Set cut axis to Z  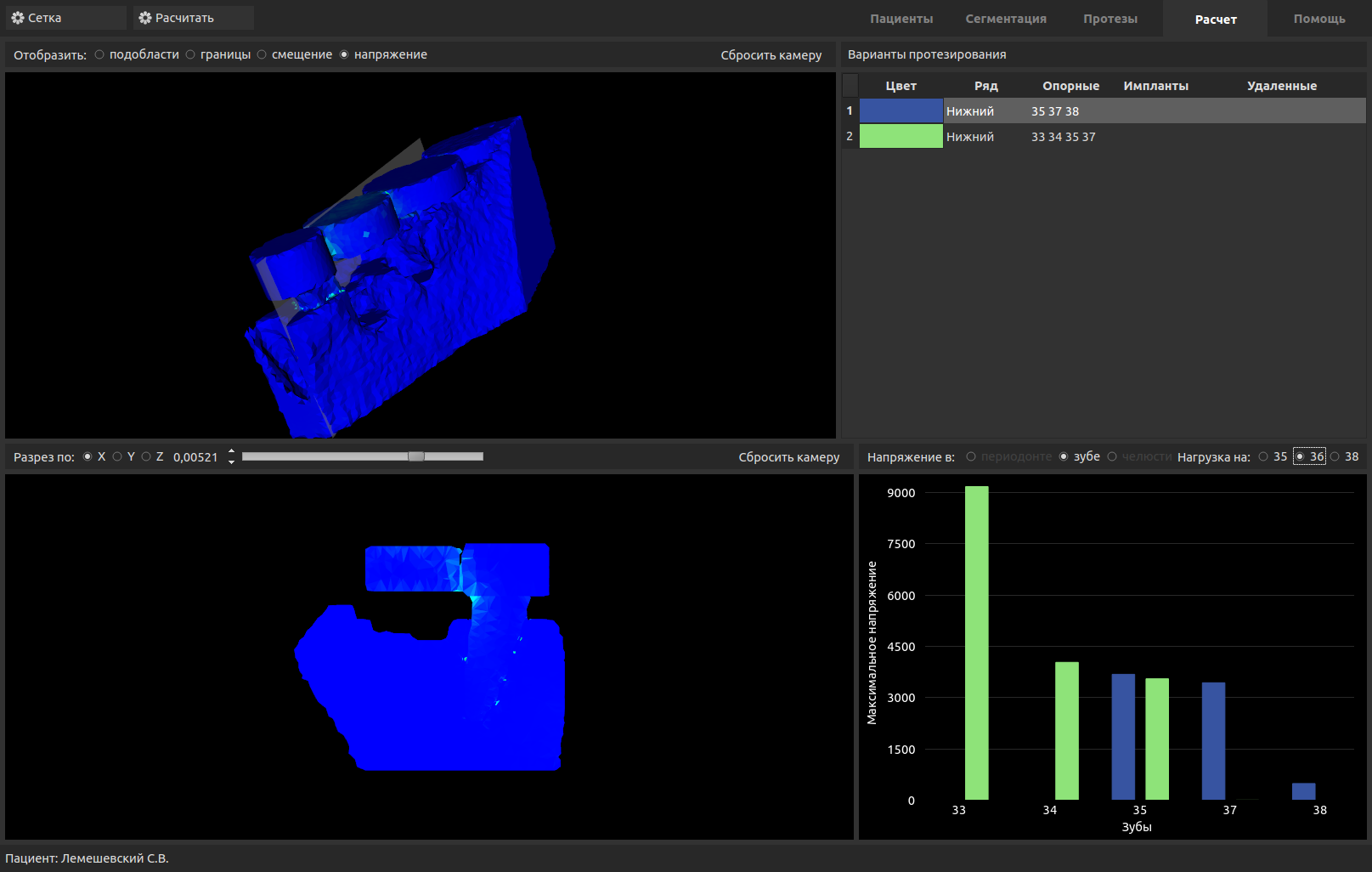[x=146, y=456]
